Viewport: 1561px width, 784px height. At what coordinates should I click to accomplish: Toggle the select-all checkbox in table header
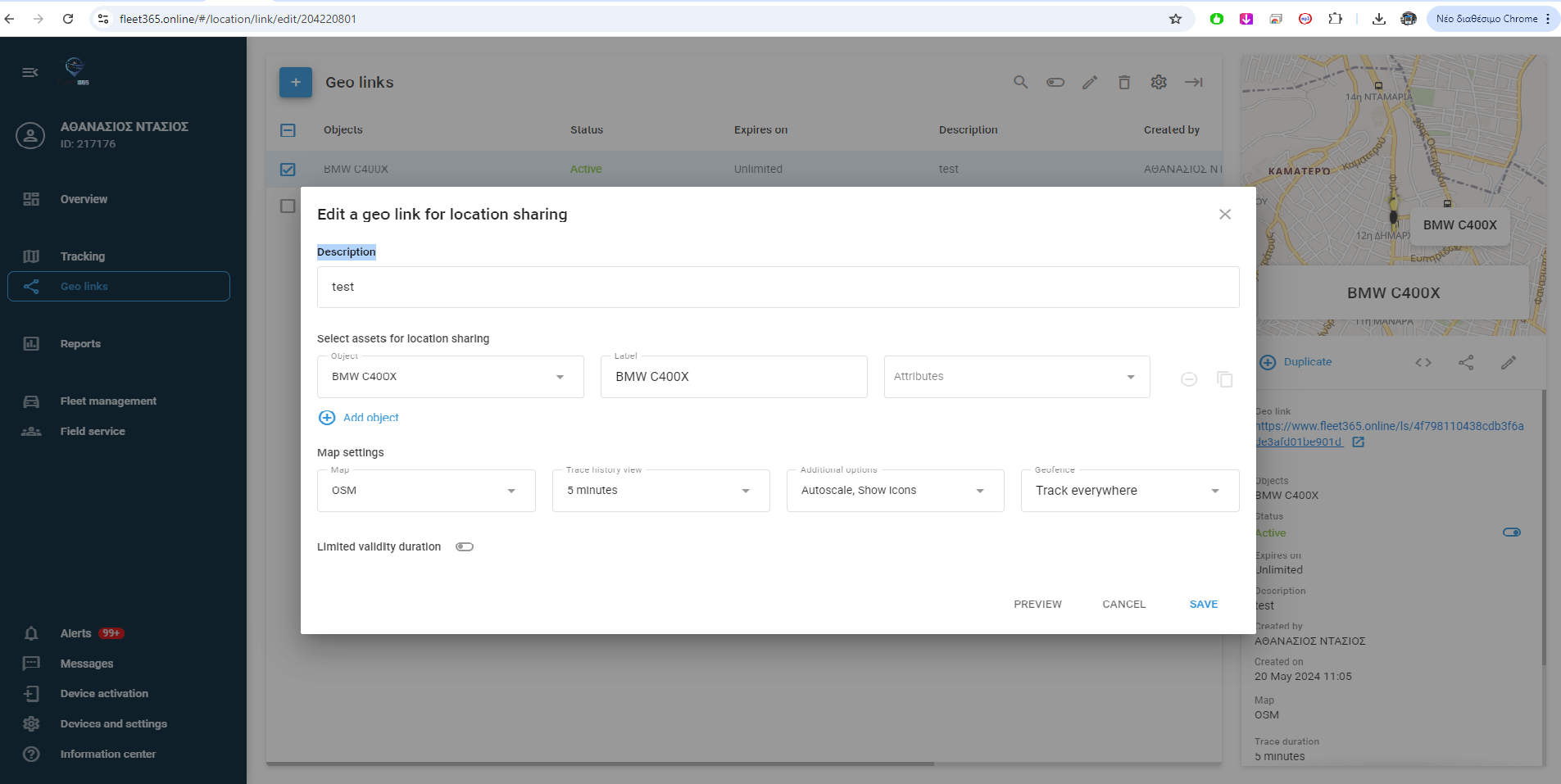pos(288,130)
